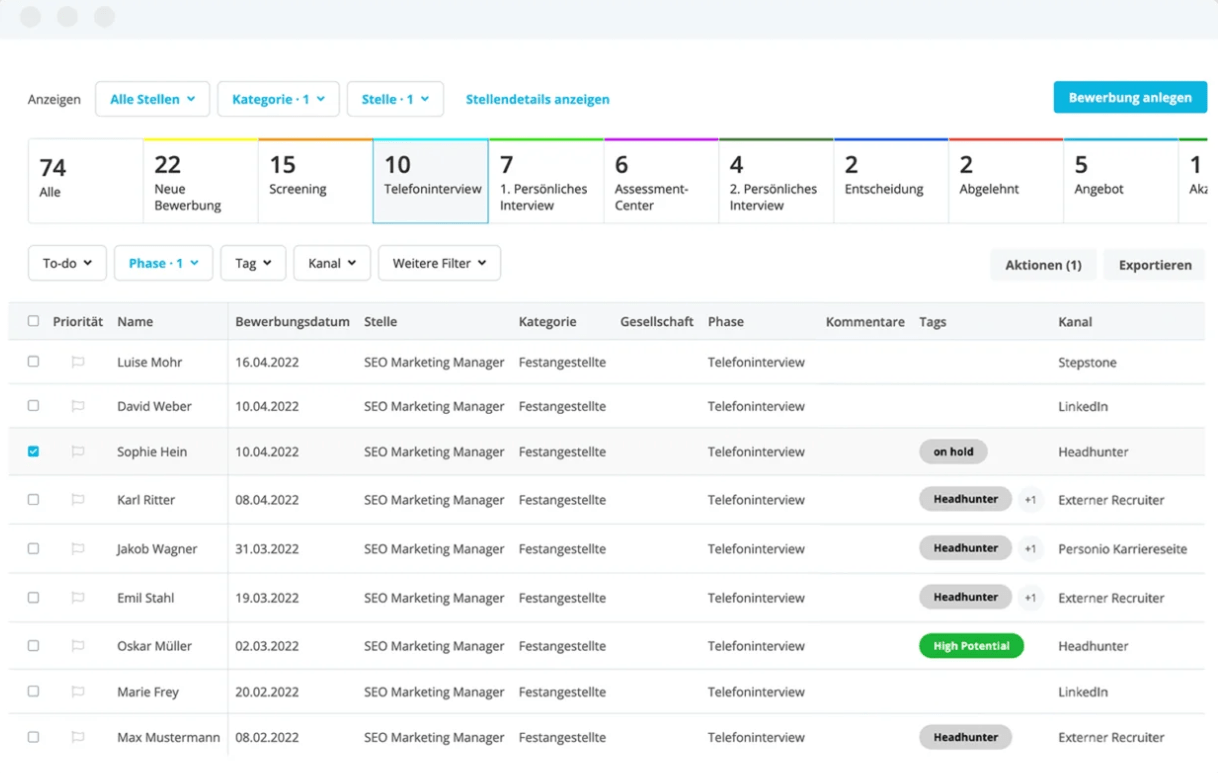Viewport: 1218px width, 773px height.
Task: Select the Assessment-Center phase tab
Action: coord(660,181)
